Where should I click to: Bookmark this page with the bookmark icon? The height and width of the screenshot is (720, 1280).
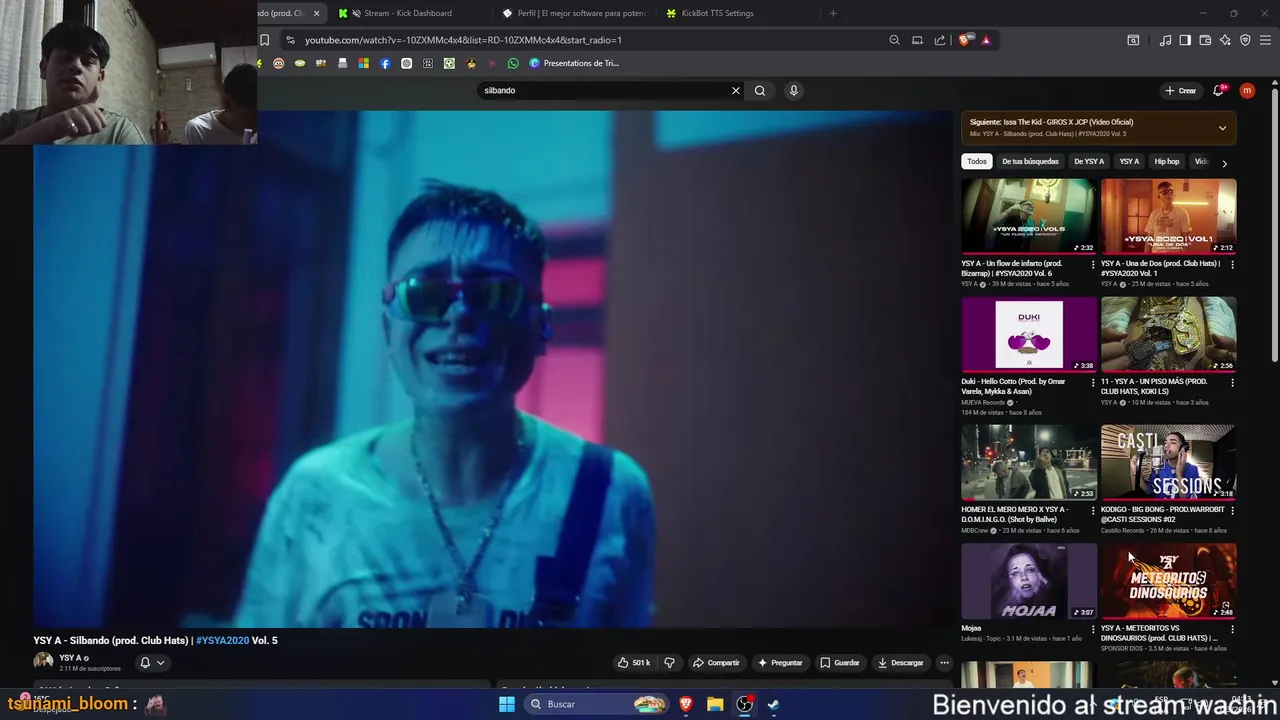[x=264, y=40]
